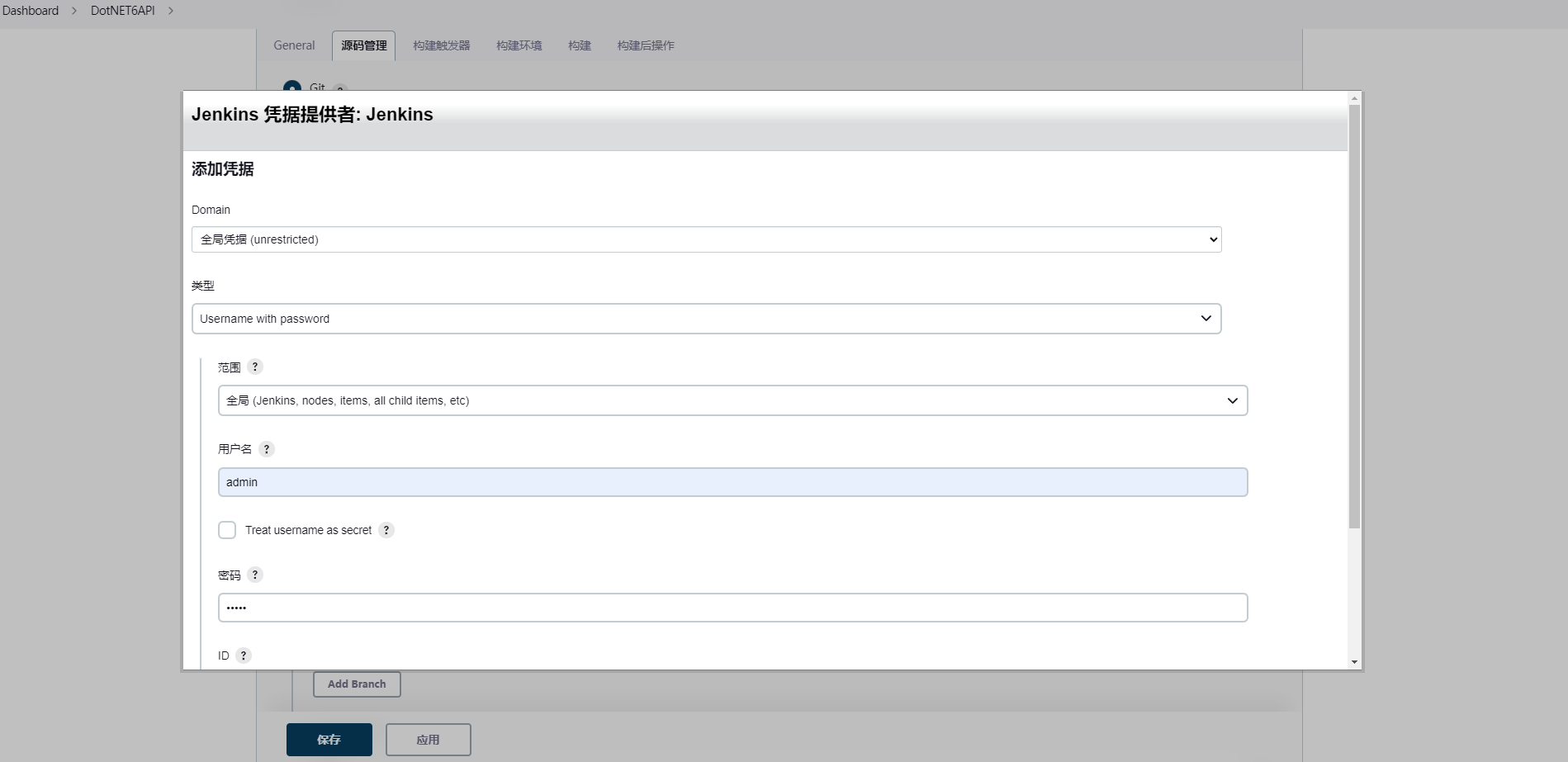Open the 类型 Username with password dropdown

click(x=706, y=319)
